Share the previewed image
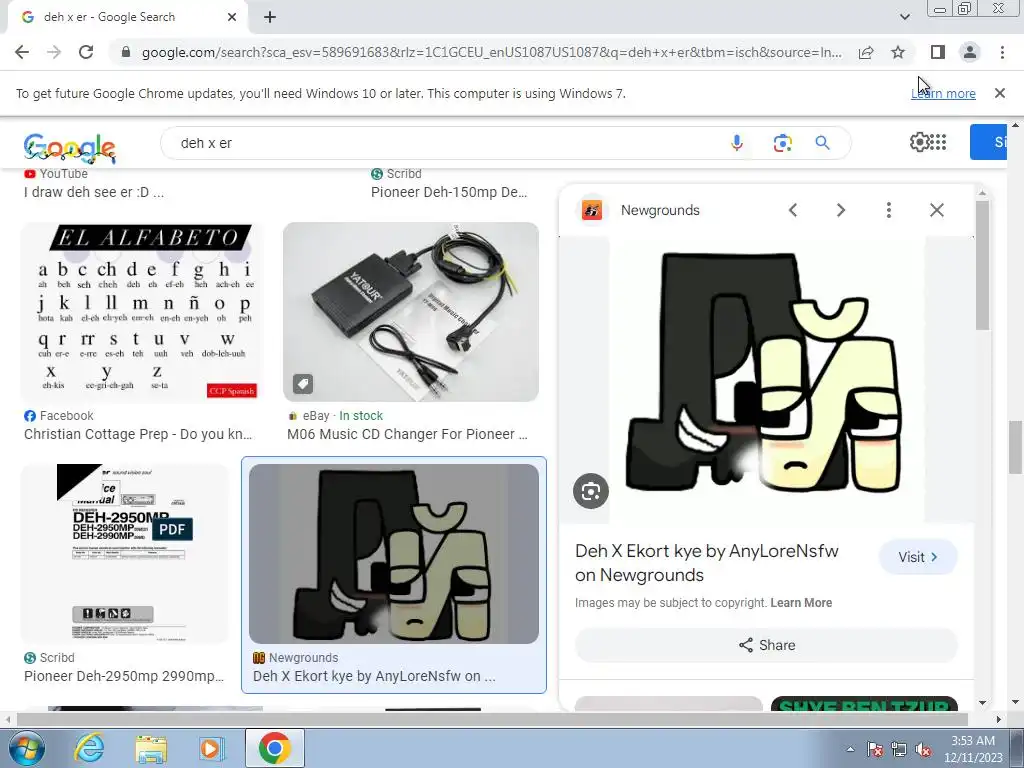 [766, 645]
